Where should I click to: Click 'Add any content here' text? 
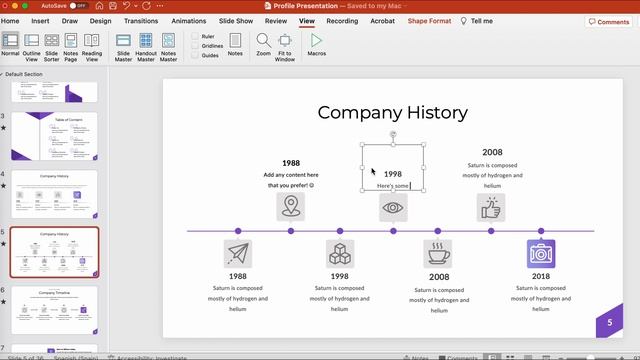click(291, 175)
